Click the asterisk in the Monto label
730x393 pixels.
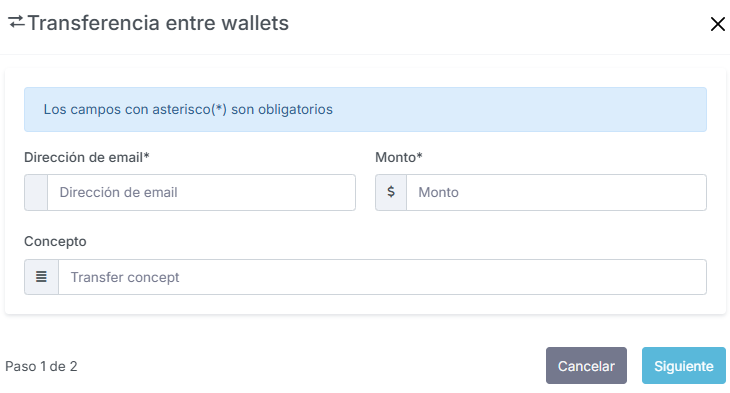(x=419, y=155)
